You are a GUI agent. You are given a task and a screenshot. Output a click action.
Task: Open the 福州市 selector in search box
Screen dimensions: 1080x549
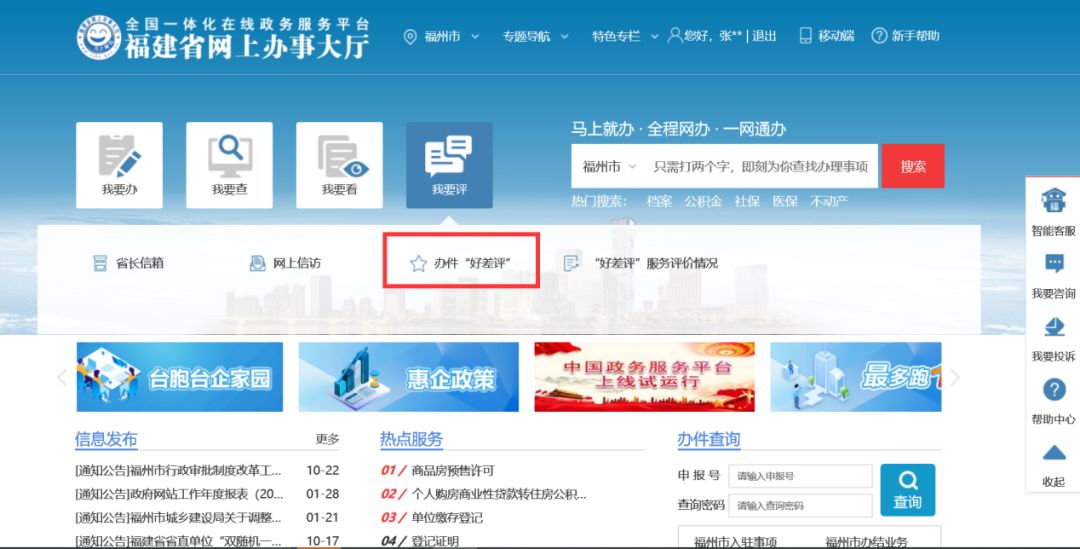(x=609, y=167)
